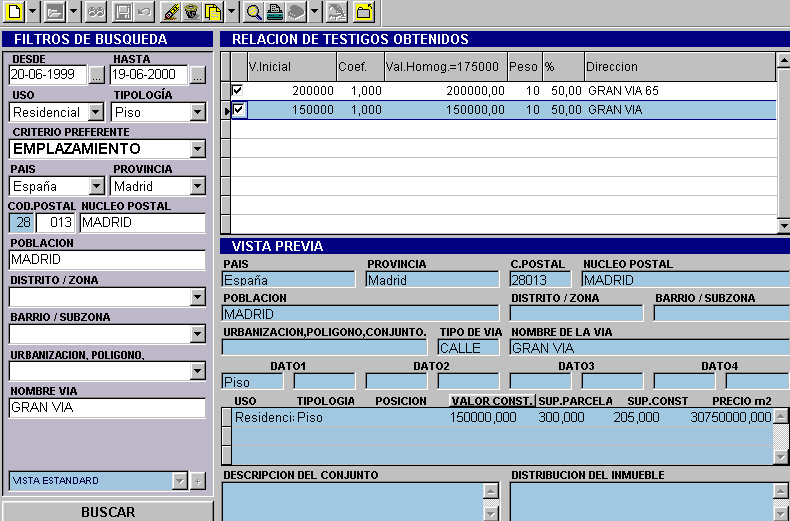Click the preview C.POSTAL field 28013
Screen dimensions: 790x521
[540, 280]
